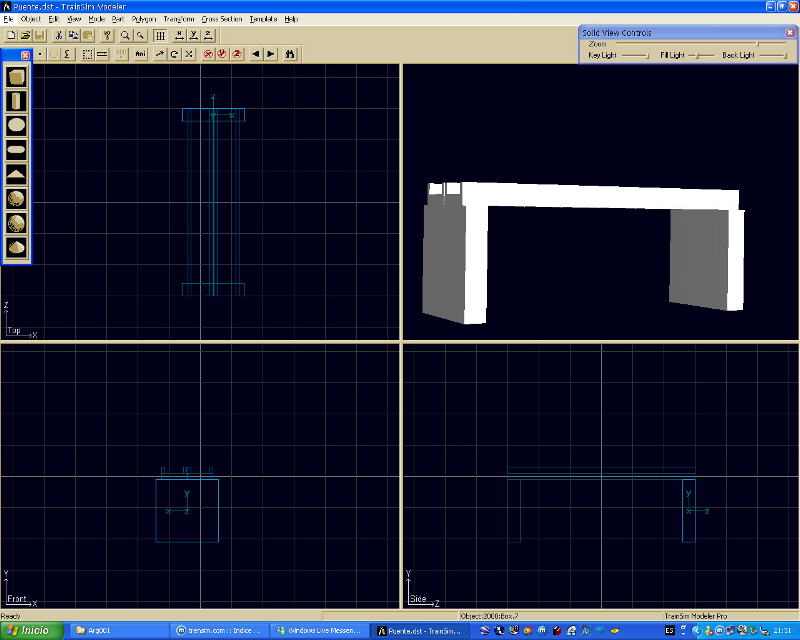Click the Back Light slider
Image resolution: width=800 pixels, height=640 pixels.
click(772, 56)
